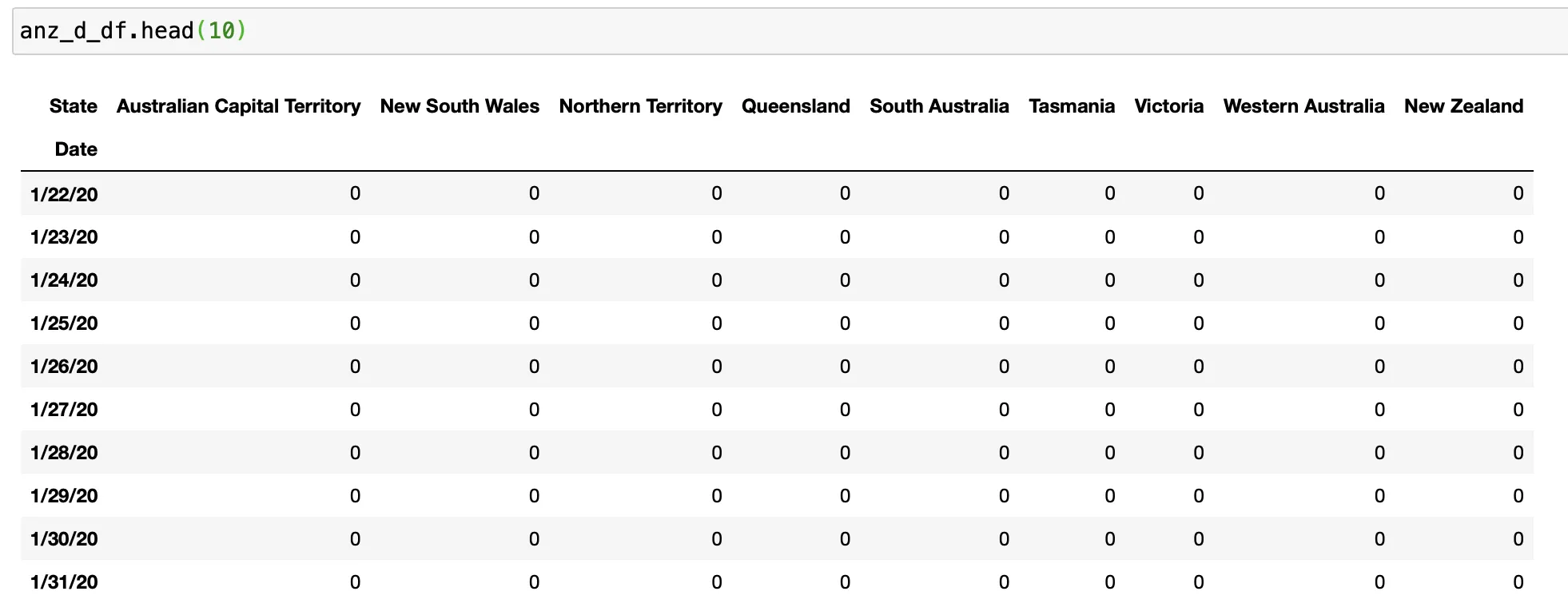The image size is (1568, 615).
Task: Select the '1/25/20' row label
Action: click(64, 323)
